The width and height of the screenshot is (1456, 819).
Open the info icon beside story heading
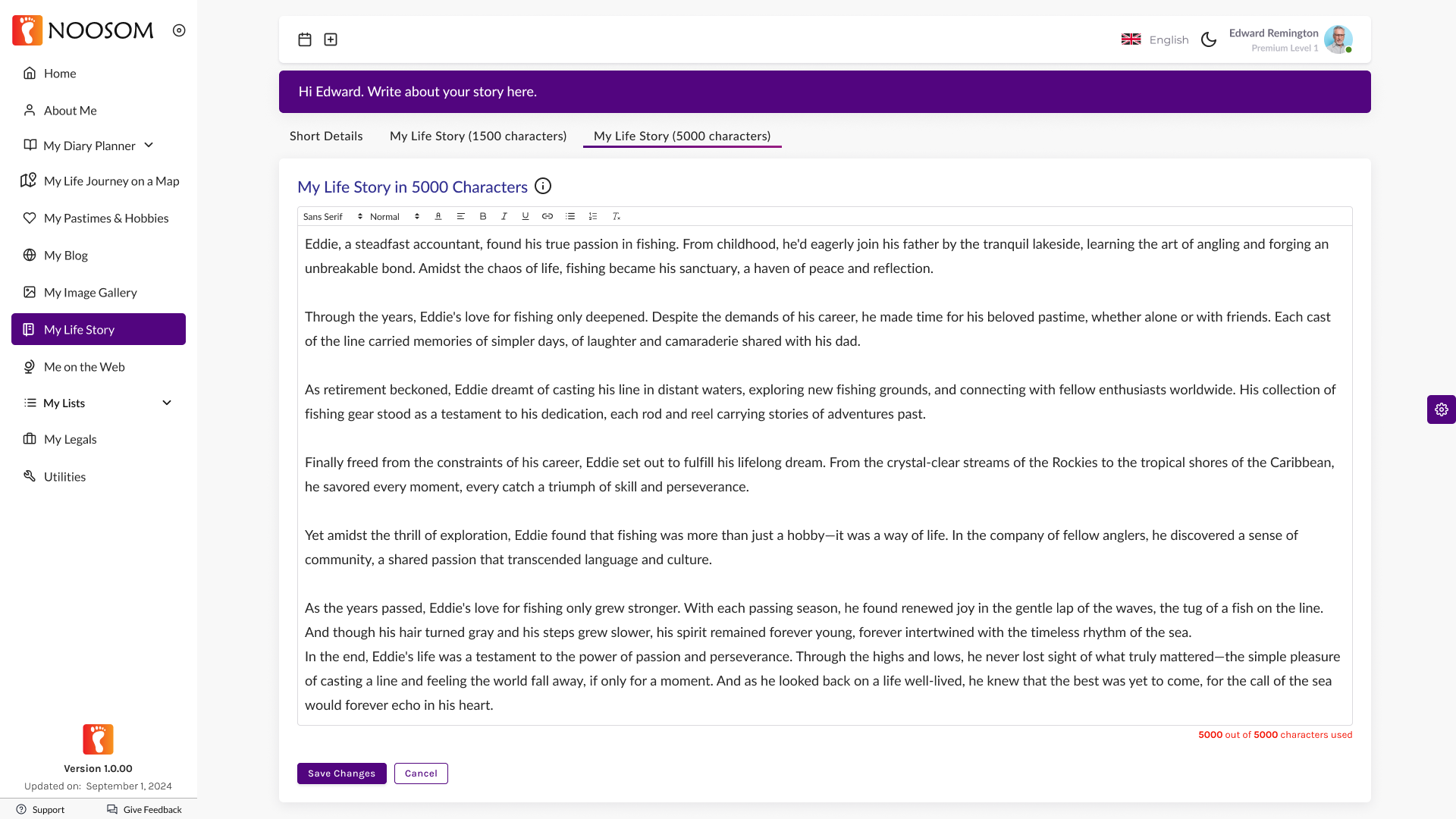point(543,186)
